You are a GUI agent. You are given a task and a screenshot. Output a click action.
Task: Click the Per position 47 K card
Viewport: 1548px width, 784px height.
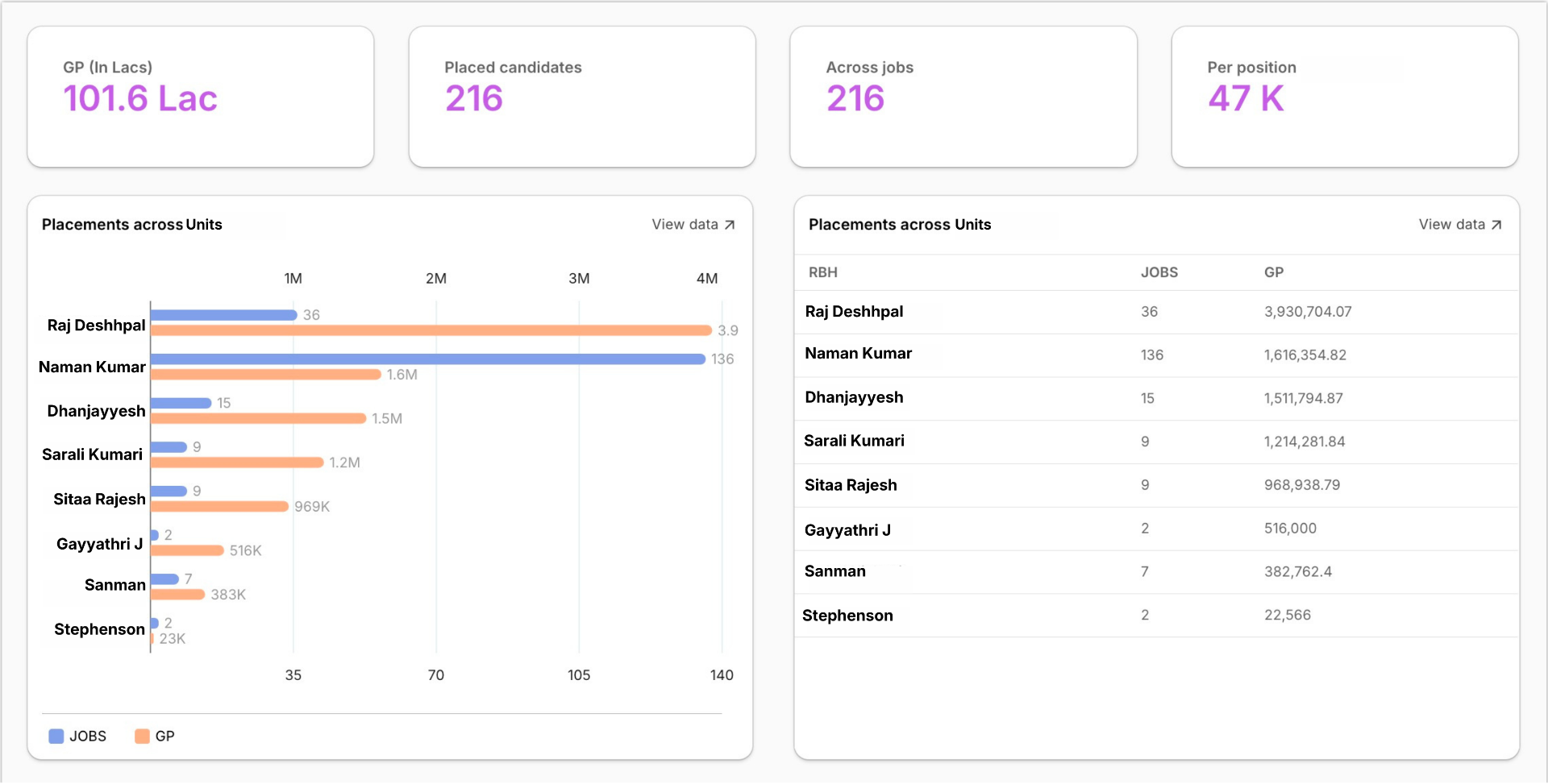pyautogui.click(x=1345, y=97)
